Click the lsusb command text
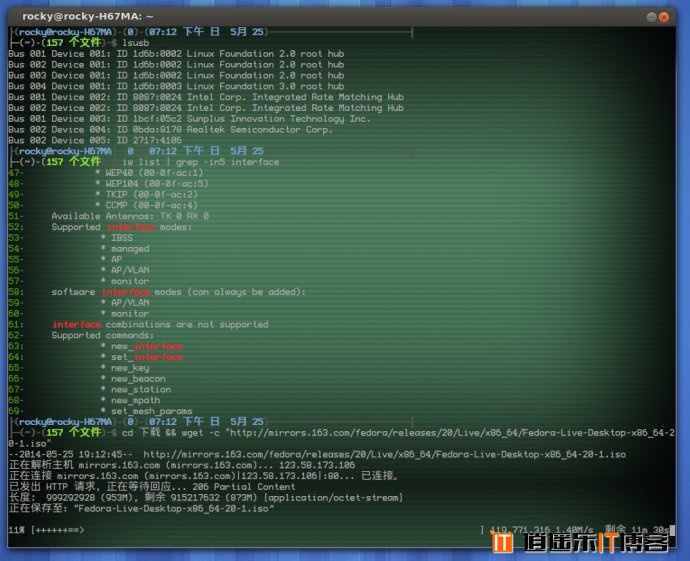The height and width of the screenshot is (561, 690). 132,43
